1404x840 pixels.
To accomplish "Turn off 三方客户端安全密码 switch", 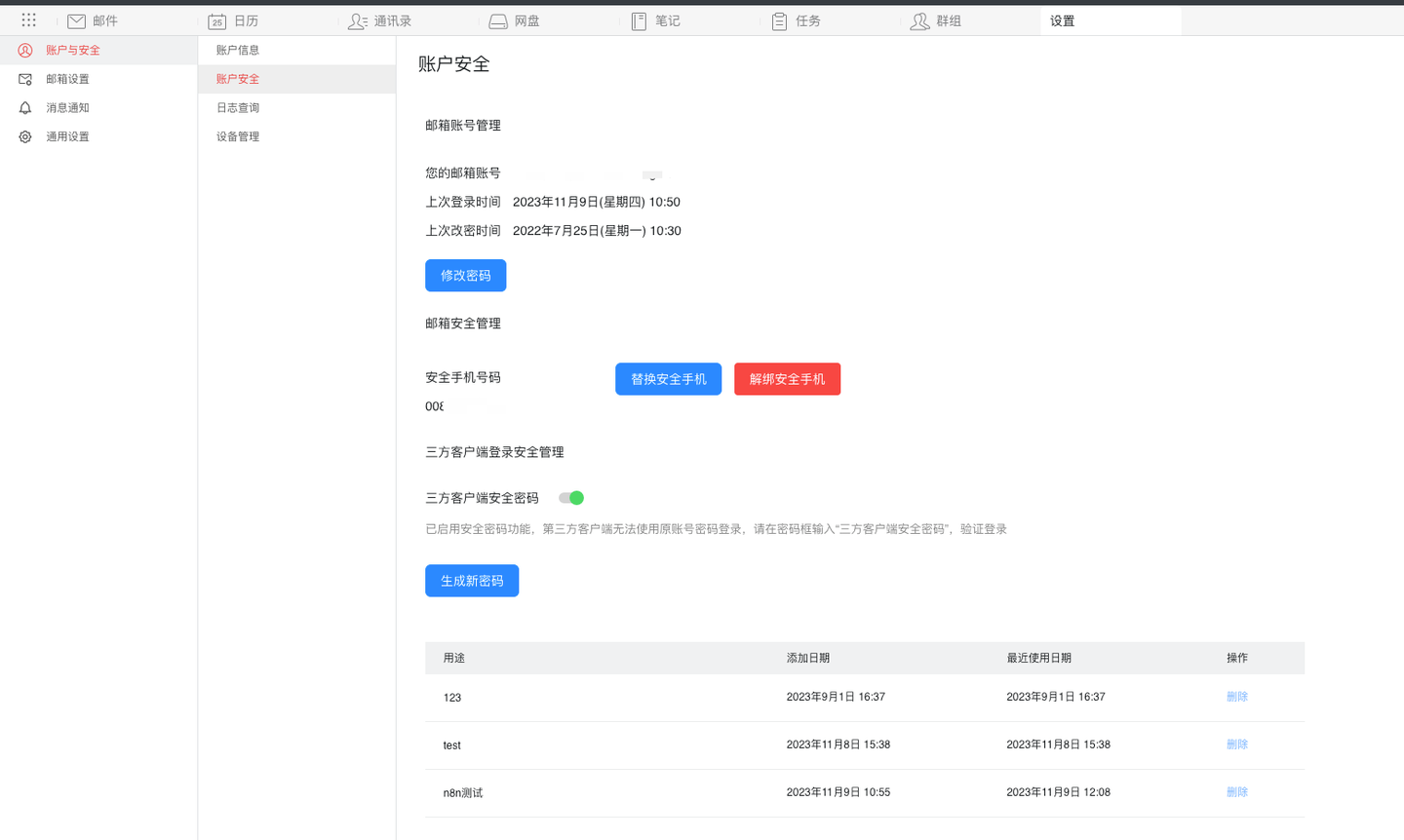I will click(571, 498).
